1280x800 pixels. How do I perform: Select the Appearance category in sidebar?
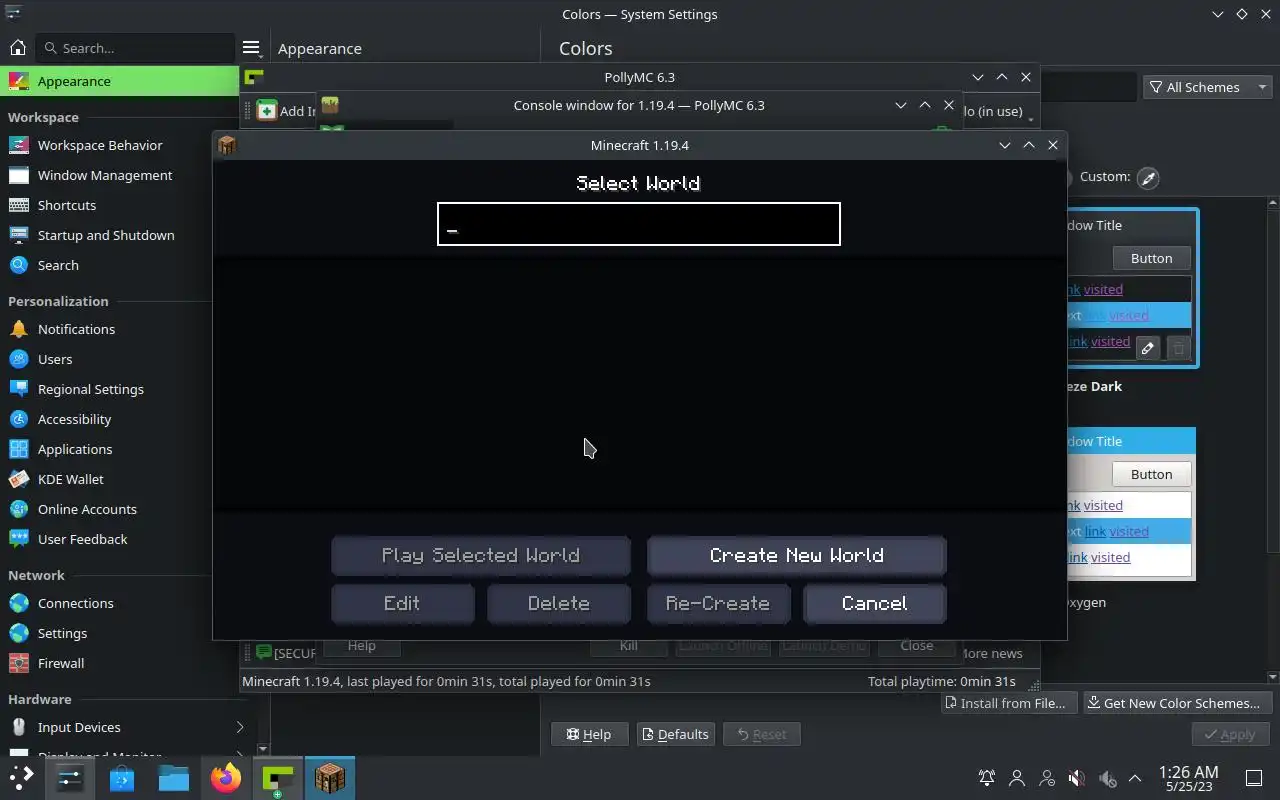(x=120, y=81)
